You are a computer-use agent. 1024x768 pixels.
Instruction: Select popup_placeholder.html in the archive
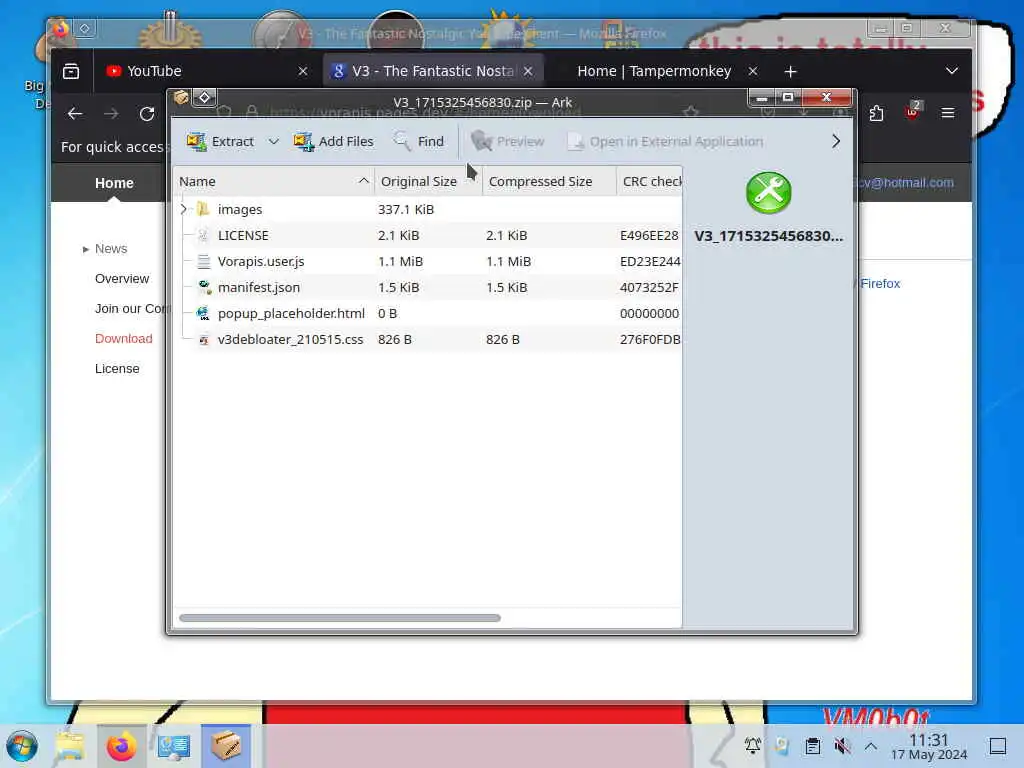point(428,313)
